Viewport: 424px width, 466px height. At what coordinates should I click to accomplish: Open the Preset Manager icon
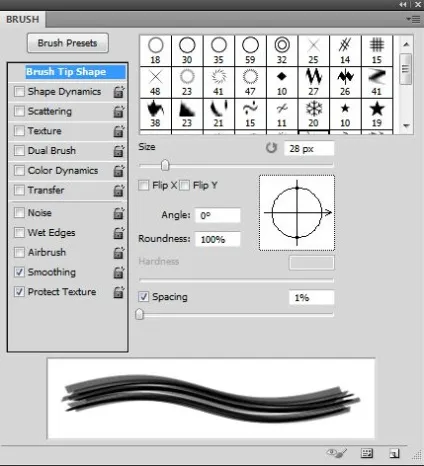tap(367, 453)
